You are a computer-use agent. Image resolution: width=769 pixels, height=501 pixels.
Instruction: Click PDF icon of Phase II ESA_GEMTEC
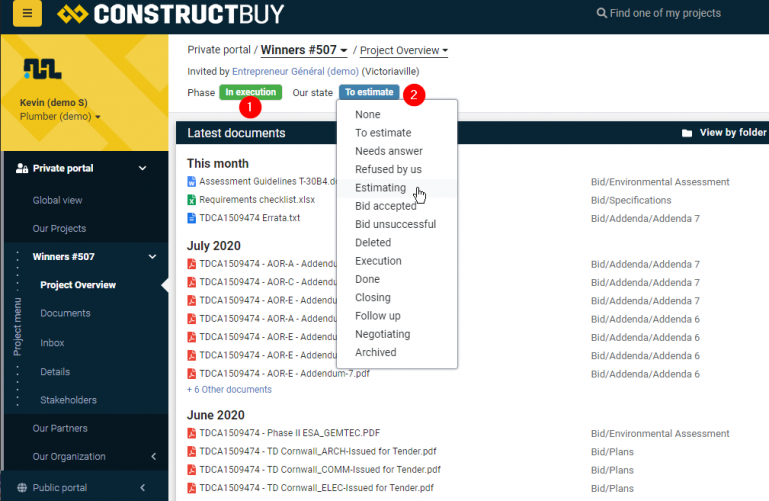[x=191, y=433]
